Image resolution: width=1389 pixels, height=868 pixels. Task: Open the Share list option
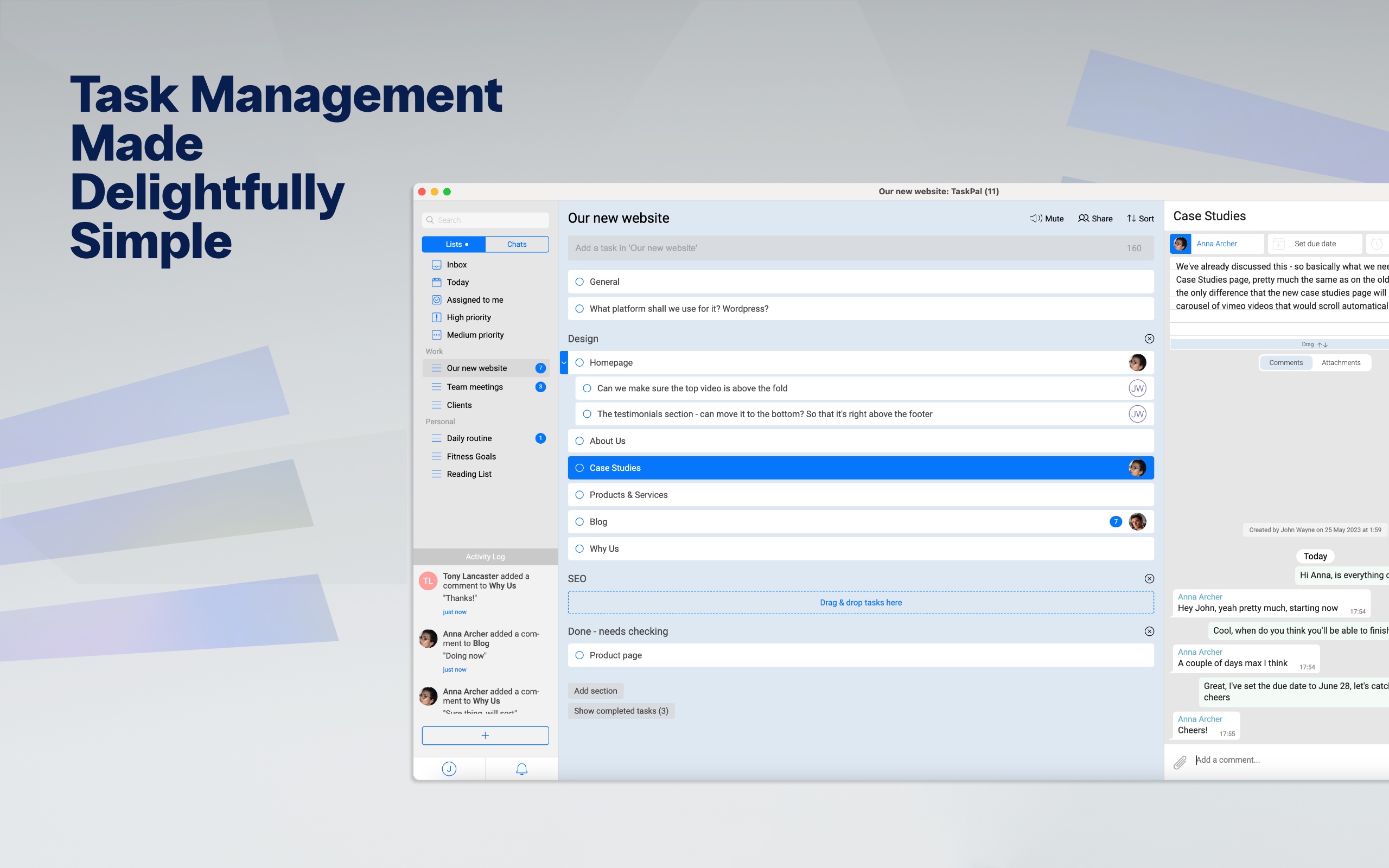coord(1094,218)
